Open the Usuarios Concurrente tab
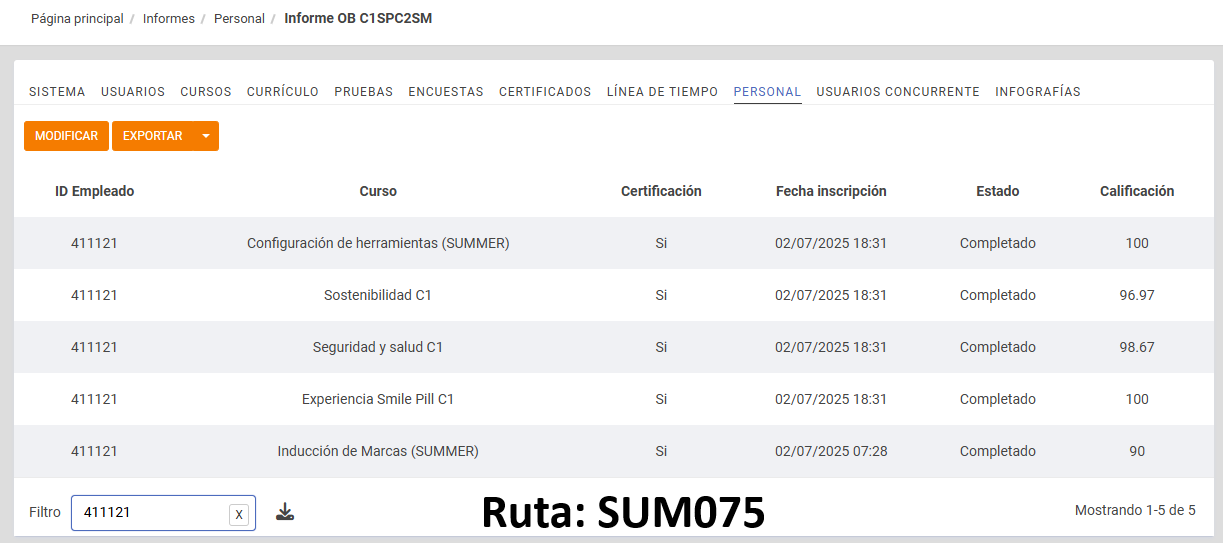This screenshot has width=1223, height=543. [898, 92]
